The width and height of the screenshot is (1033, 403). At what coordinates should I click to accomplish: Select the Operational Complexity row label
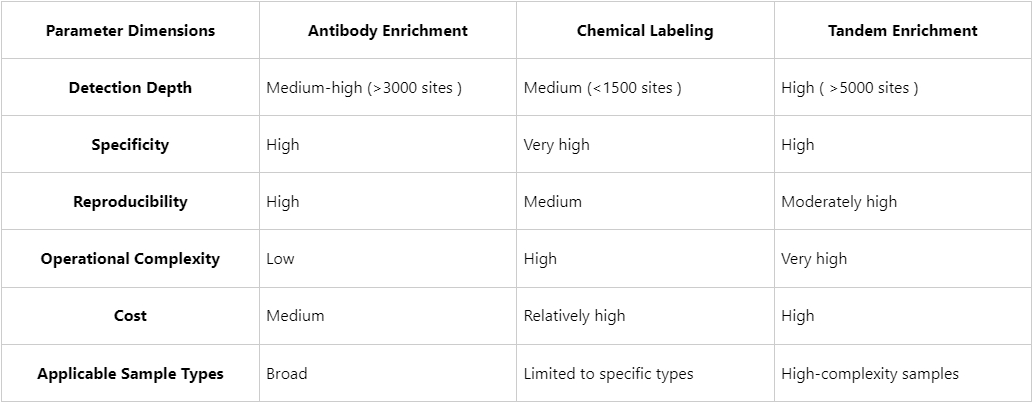click(130, 258)
